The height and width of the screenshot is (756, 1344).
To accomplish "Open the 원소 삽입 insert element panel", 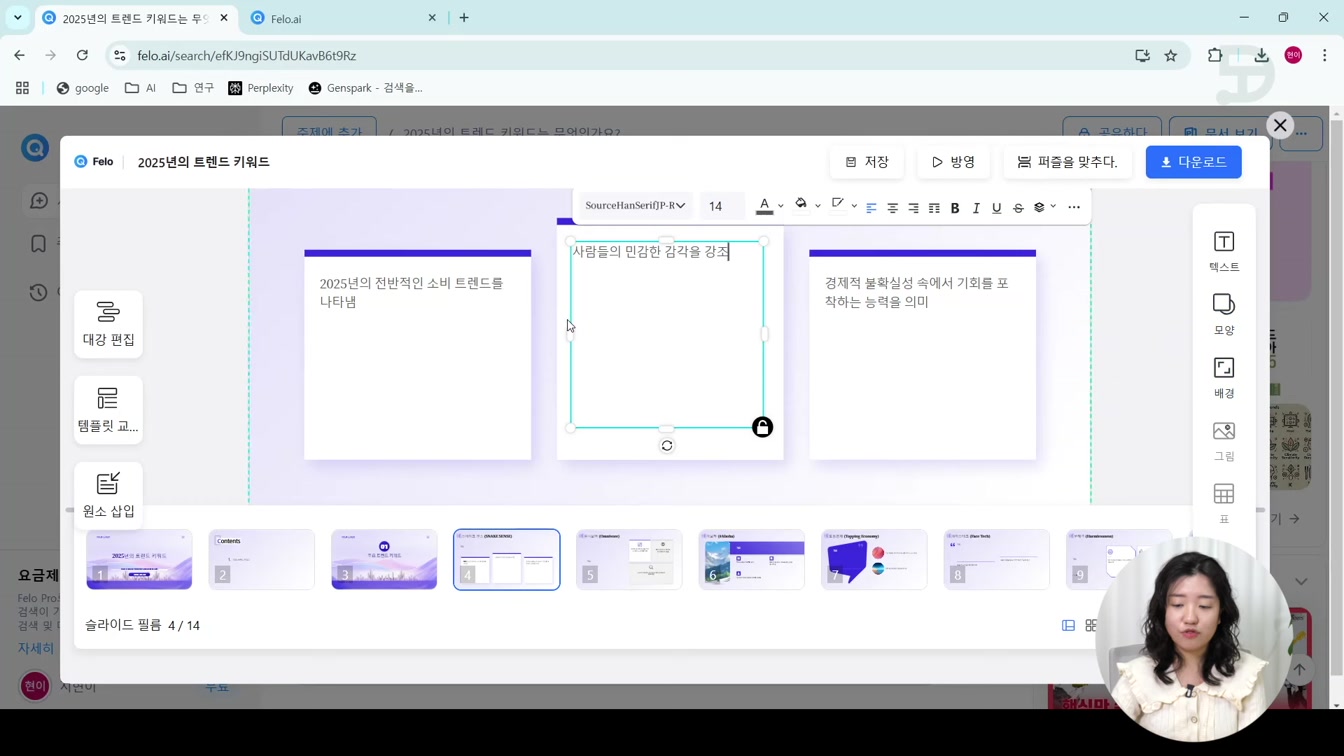I will click(x=108, y=496).
